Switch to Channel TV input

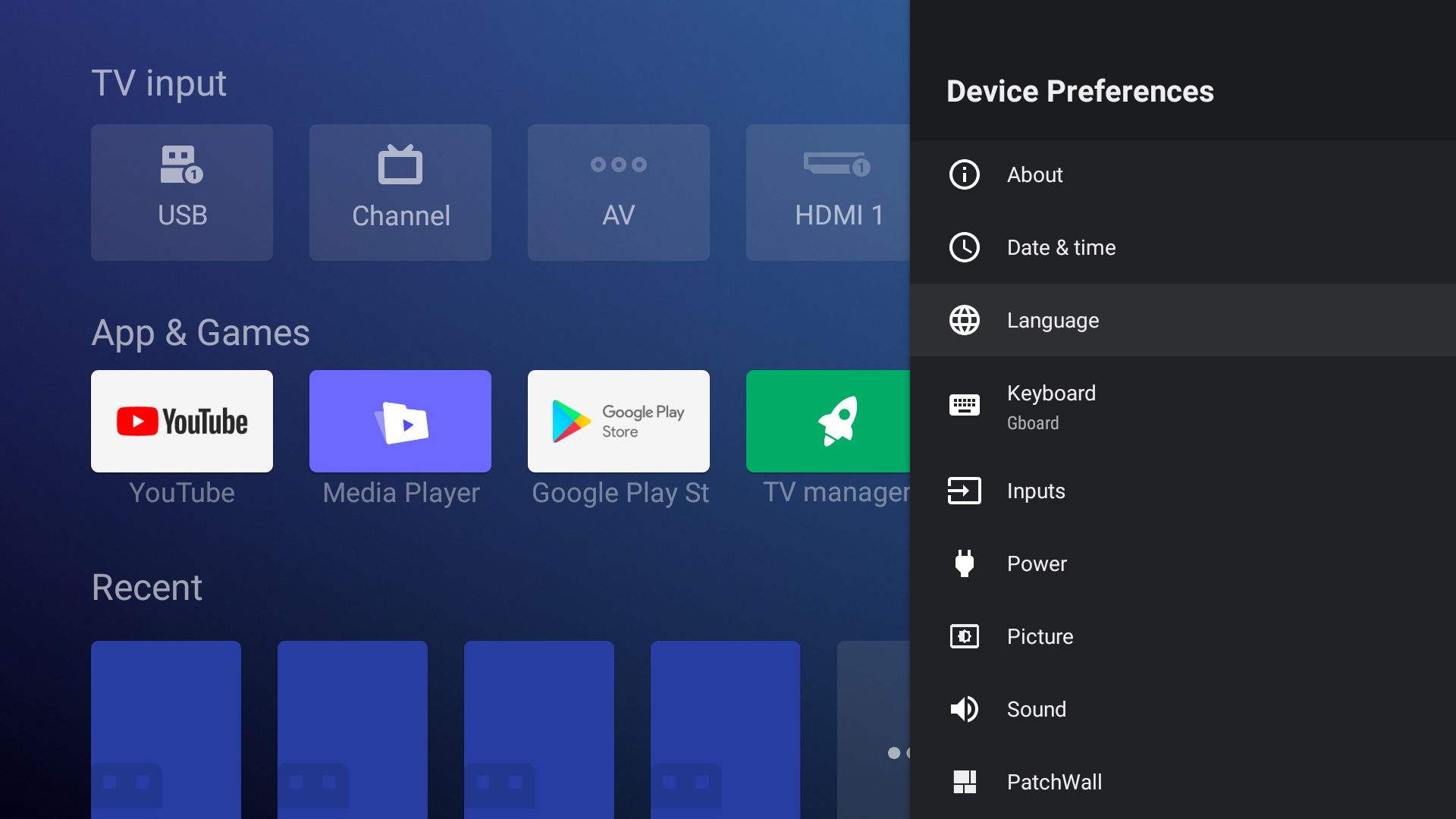click(400, 193)
